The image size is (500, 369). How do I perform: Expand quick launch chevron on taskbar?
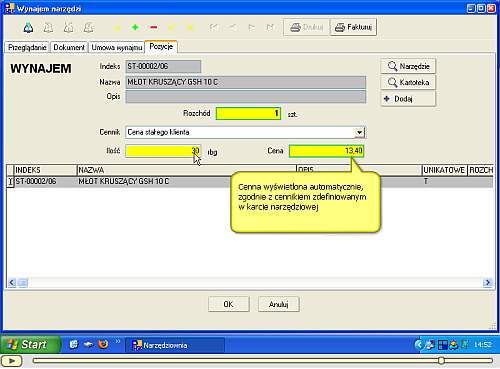coord(118,341)
